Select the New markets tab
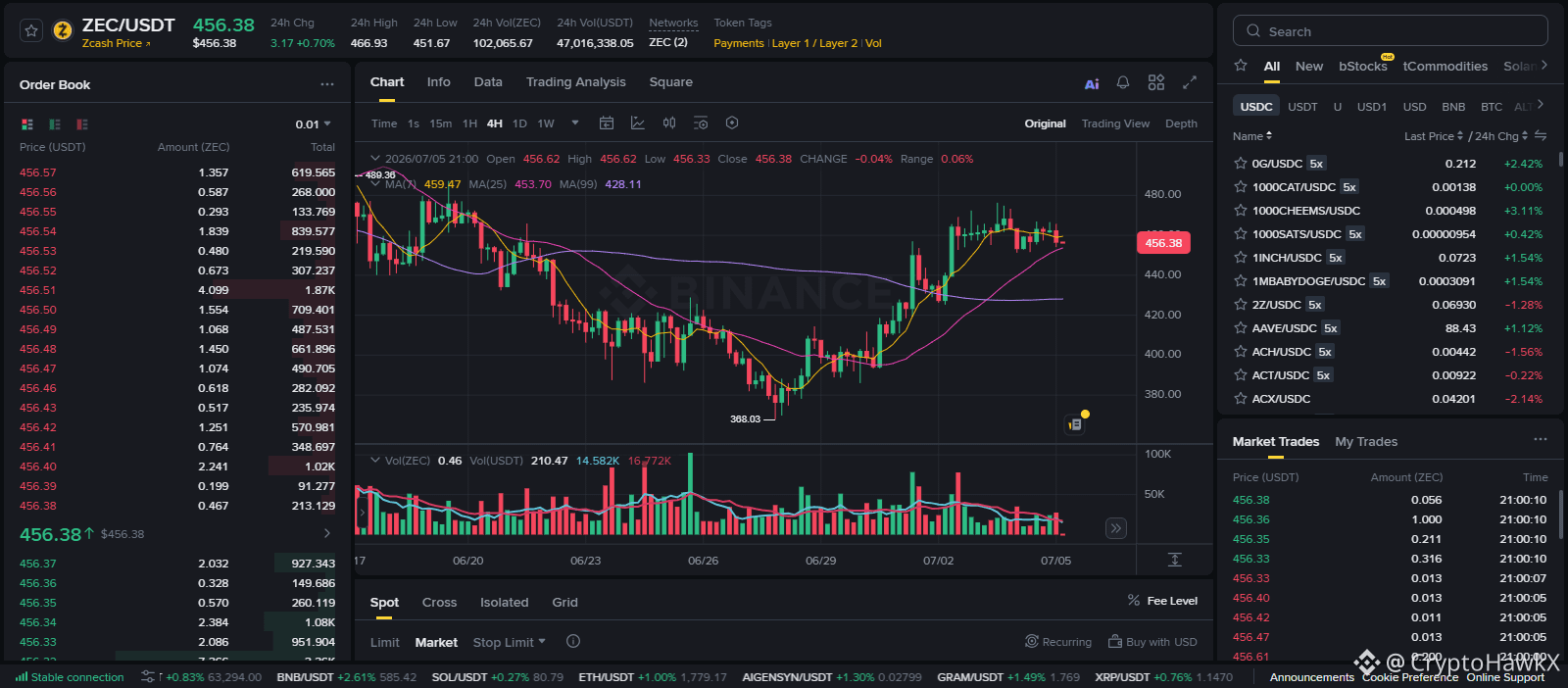The height and width of the screenshot is (688, 1568). 1308,67
